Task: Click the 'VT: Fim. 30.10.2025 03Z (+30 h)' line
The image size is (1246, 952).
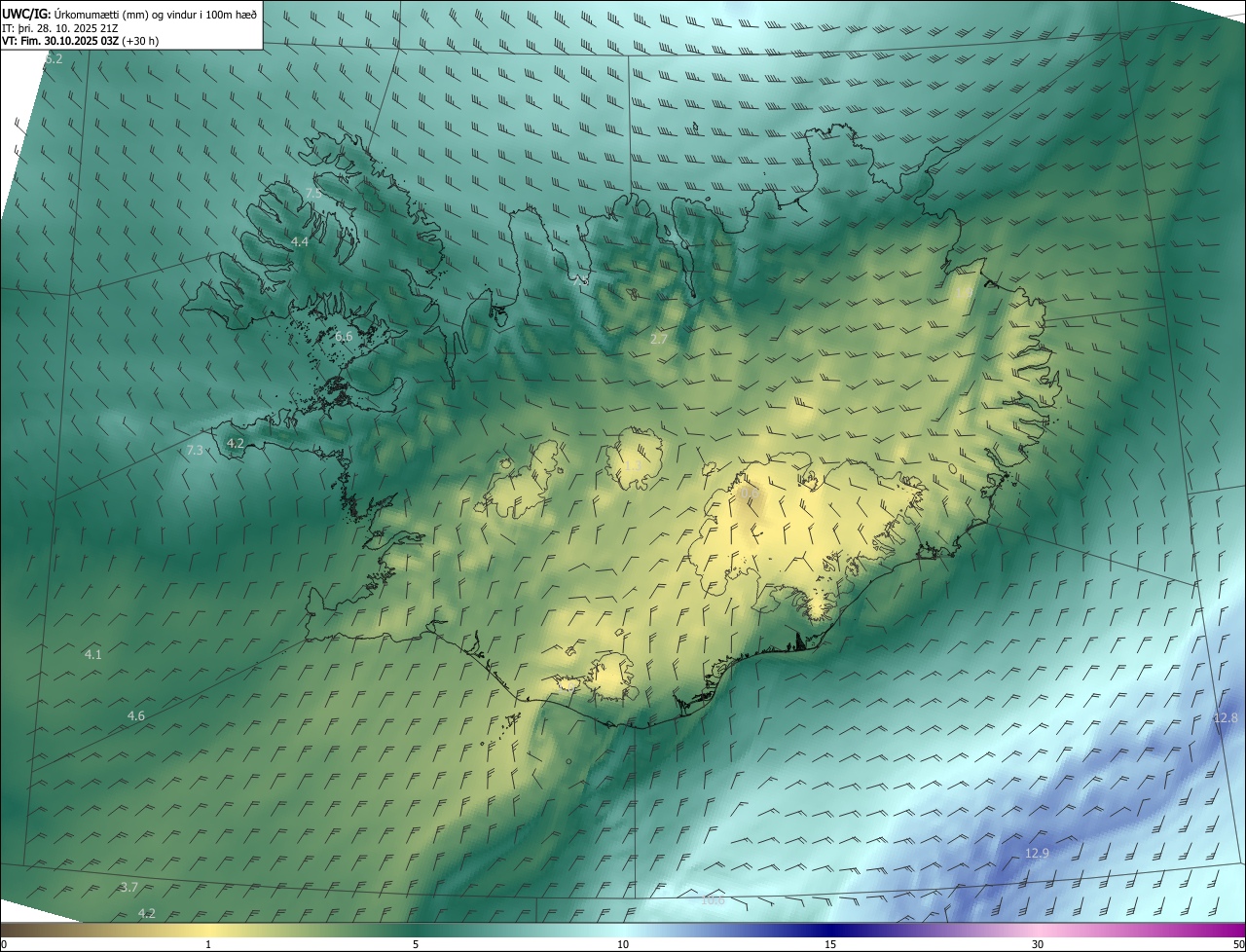Action: (x=80, y=41)
